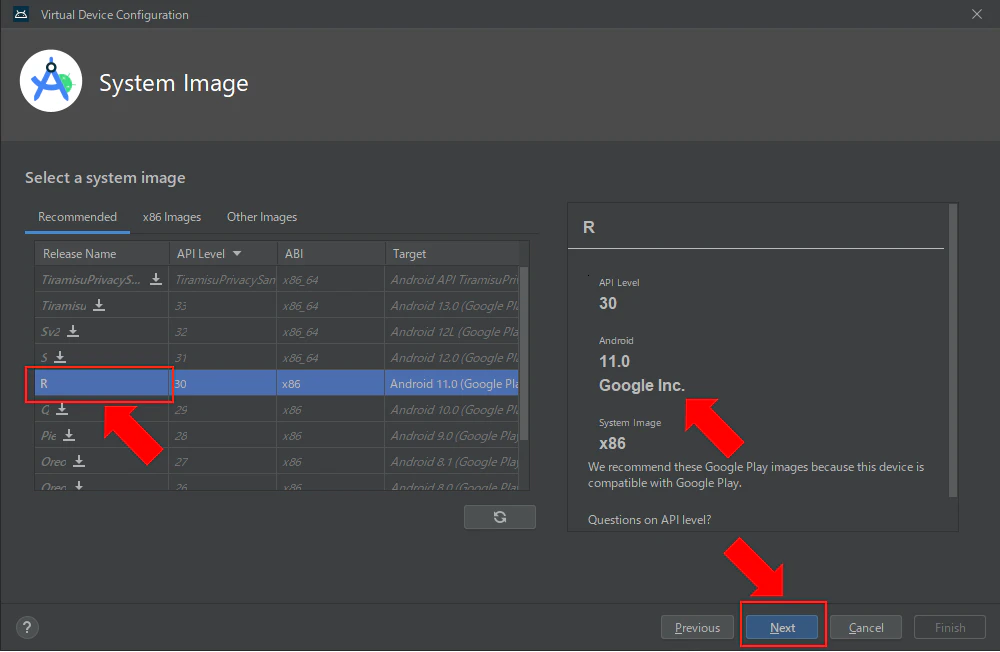Sort by API Level dropdown arrow
Viewport: 1000px width, 652px height.
coord(237,254)
